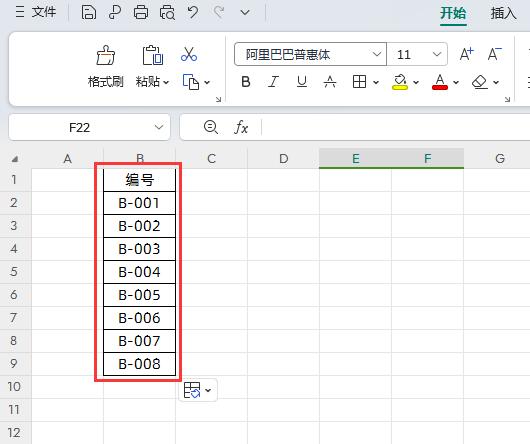Expand the Name Box F22 dropdown
Image resolution: width=530 pixels, height=444 pixels.
click(159, 127)
